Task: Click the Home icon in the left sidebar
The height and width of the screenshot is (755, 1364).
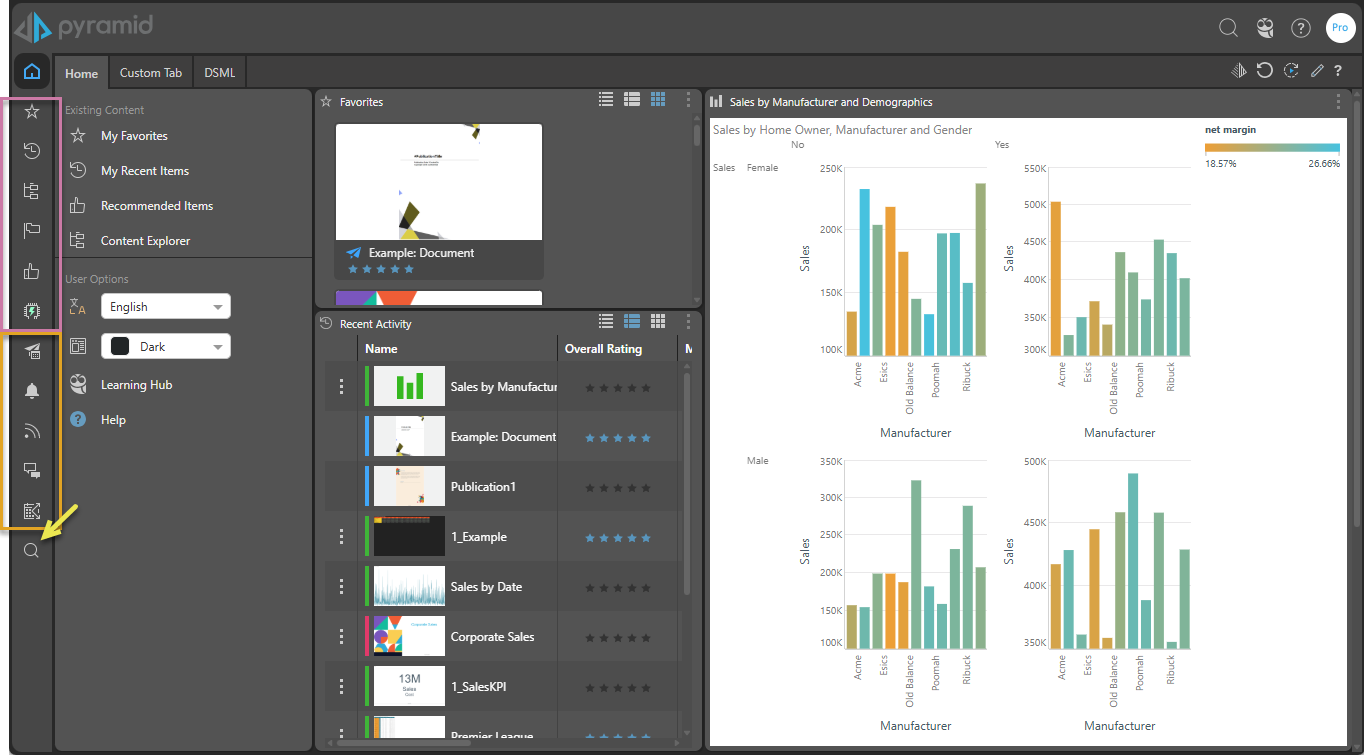Action: 32,72
